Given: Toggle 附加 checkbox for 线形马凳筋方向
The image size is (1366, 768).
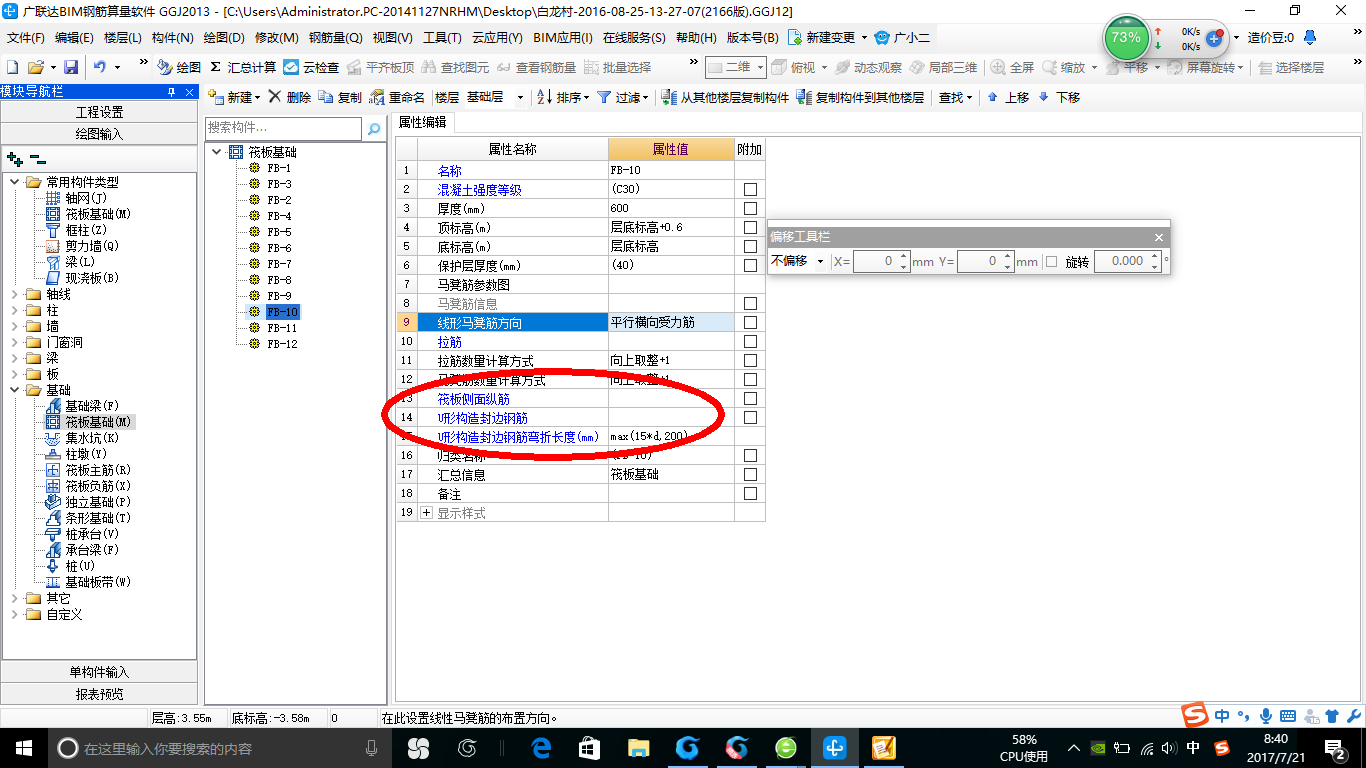Looking at the screenshot, I should pyautogui.click(x=750, y=323).
